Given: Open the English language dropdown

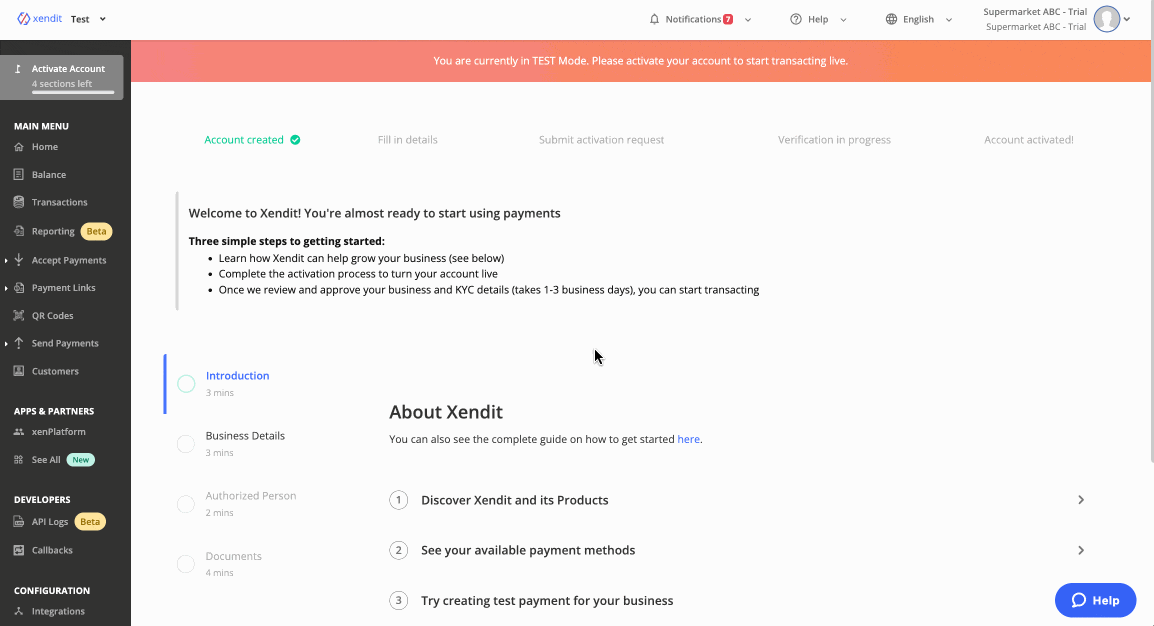Looking at the screenshot, I should coord(918,19).
